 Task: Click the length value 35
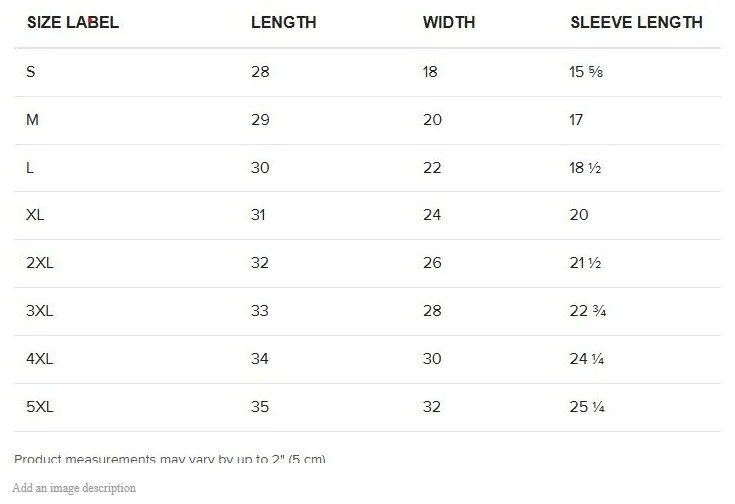(260, 406)
